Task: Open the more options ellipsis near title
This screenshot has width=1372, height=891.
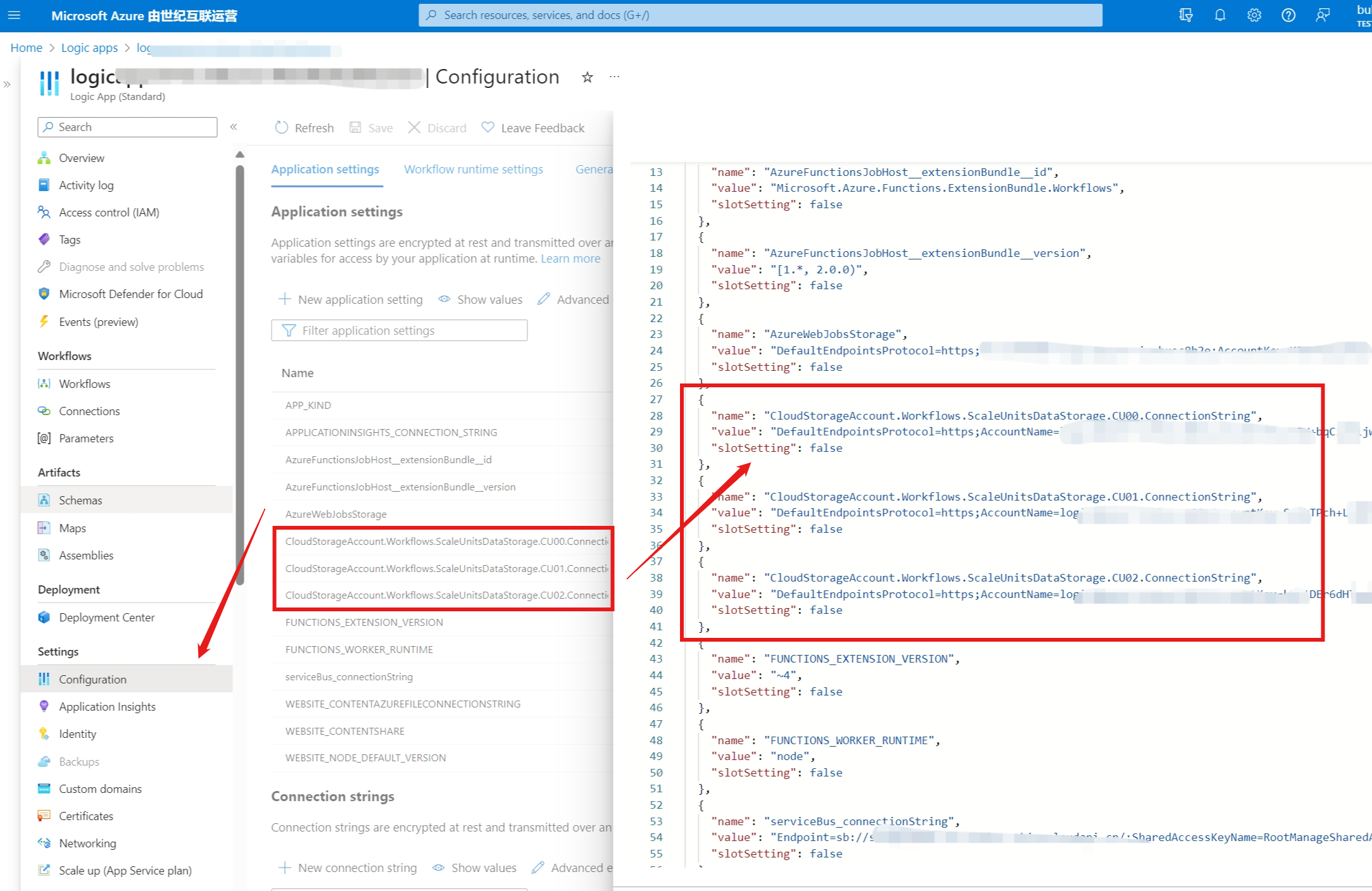Action: click(x=614, y=77)
